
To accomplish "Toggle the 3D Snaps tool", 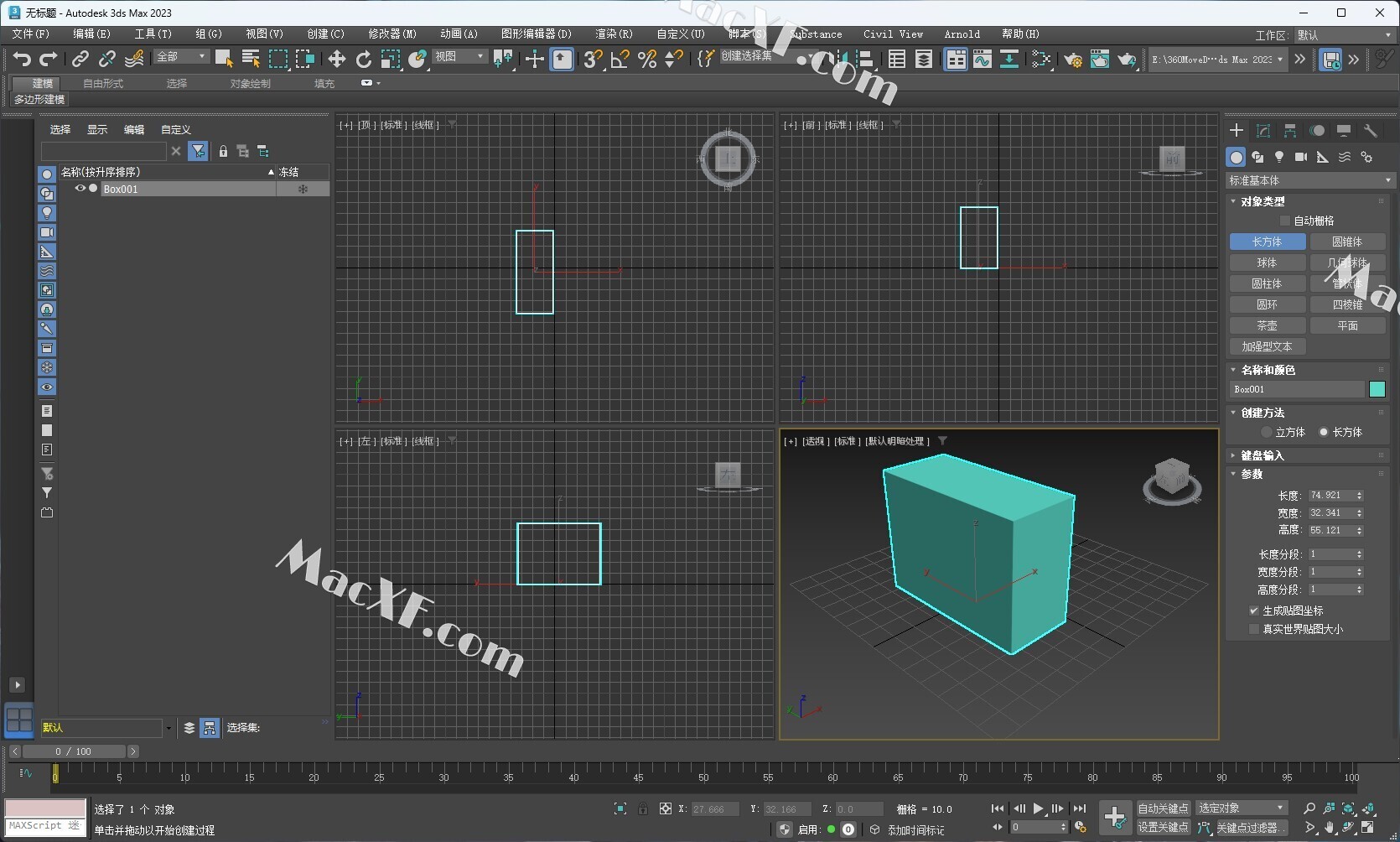I will click(x=593, y=59).
